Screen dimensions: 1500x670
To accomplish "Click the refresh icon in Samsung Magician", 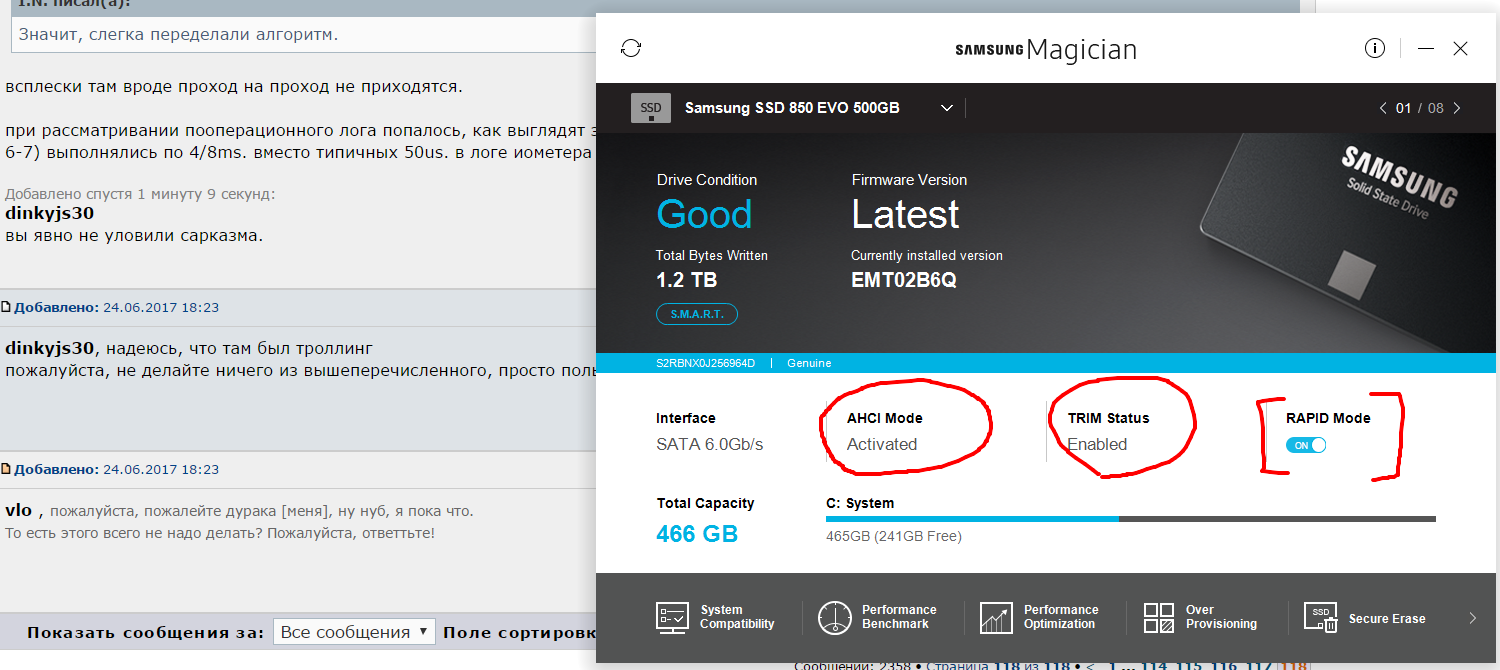I will click(x=631, y=48).
